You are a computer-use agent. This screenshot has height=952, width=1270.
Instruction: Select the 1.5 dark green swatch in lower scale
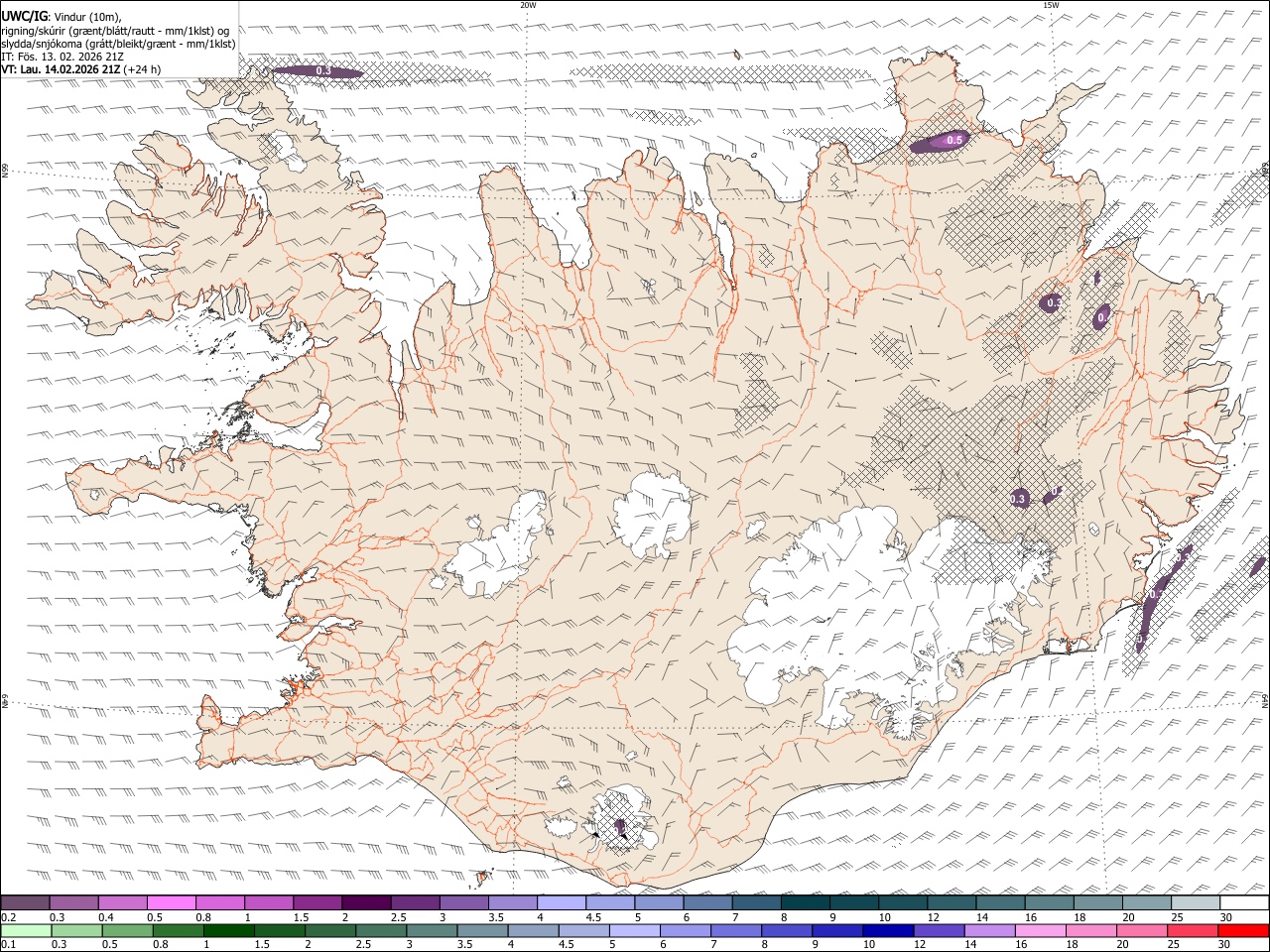(x=280, y=930)
